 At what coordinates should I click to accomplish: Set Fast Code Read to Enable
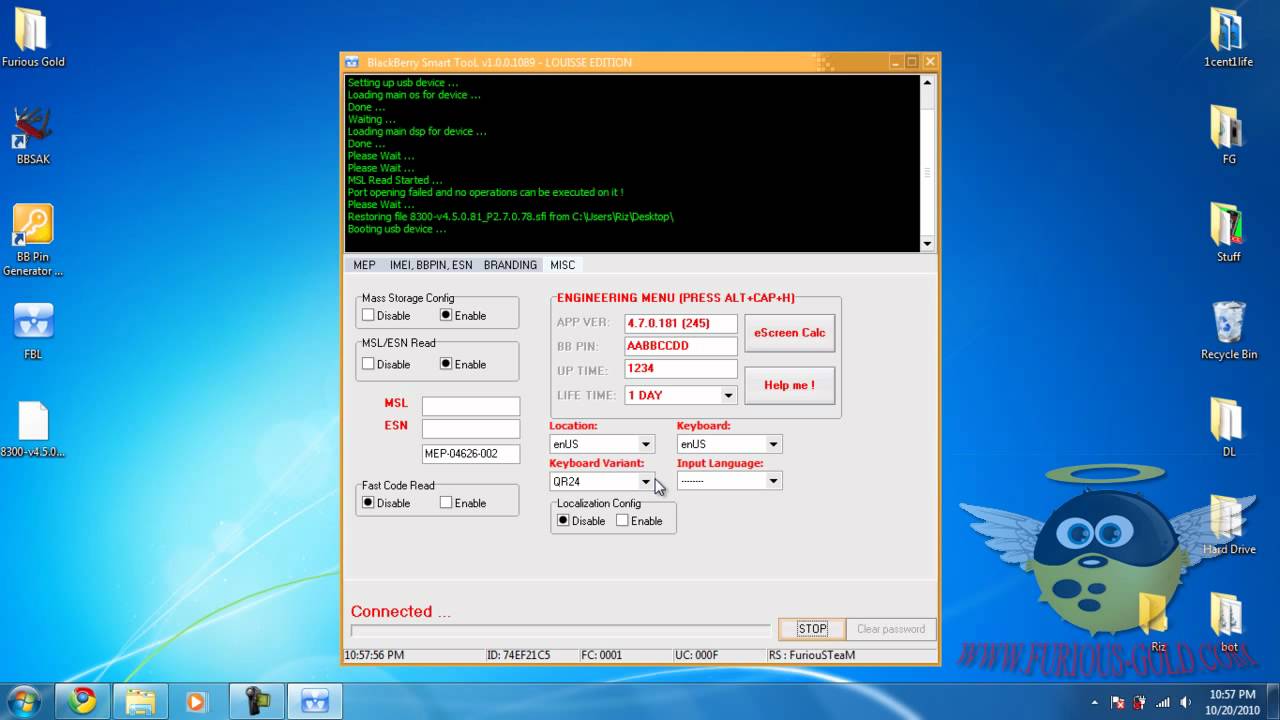point(446,503)
